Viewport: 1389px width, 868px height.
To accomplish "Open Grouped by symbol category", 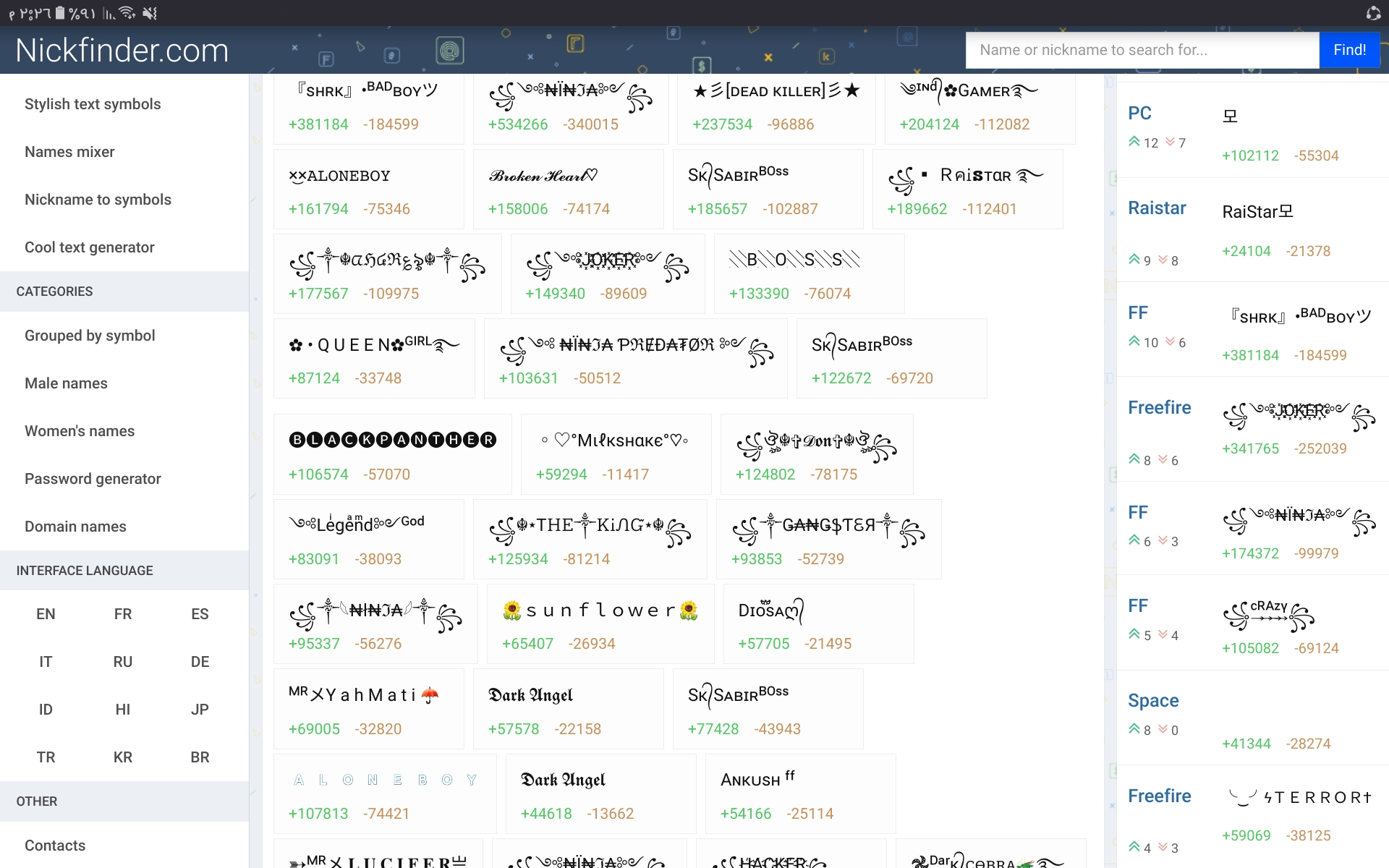I will (90, 336).
